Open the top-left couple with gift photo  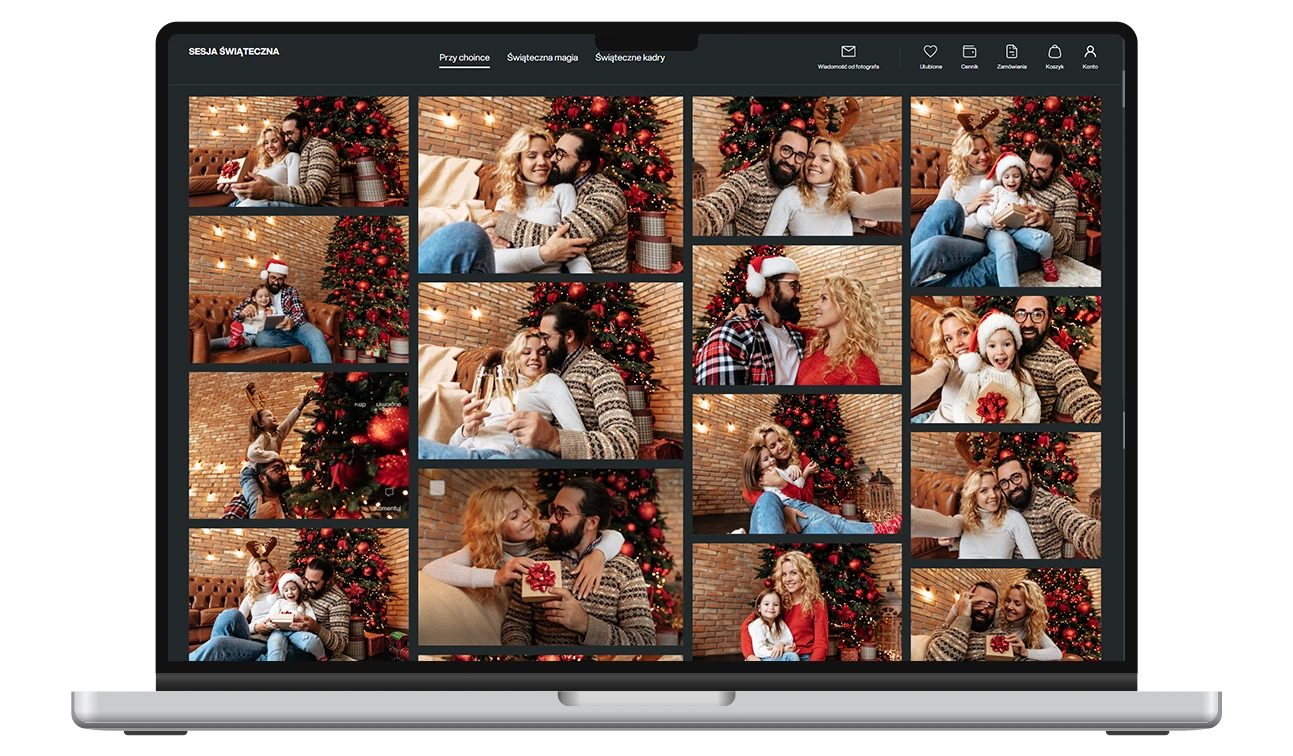pos(298,151)
